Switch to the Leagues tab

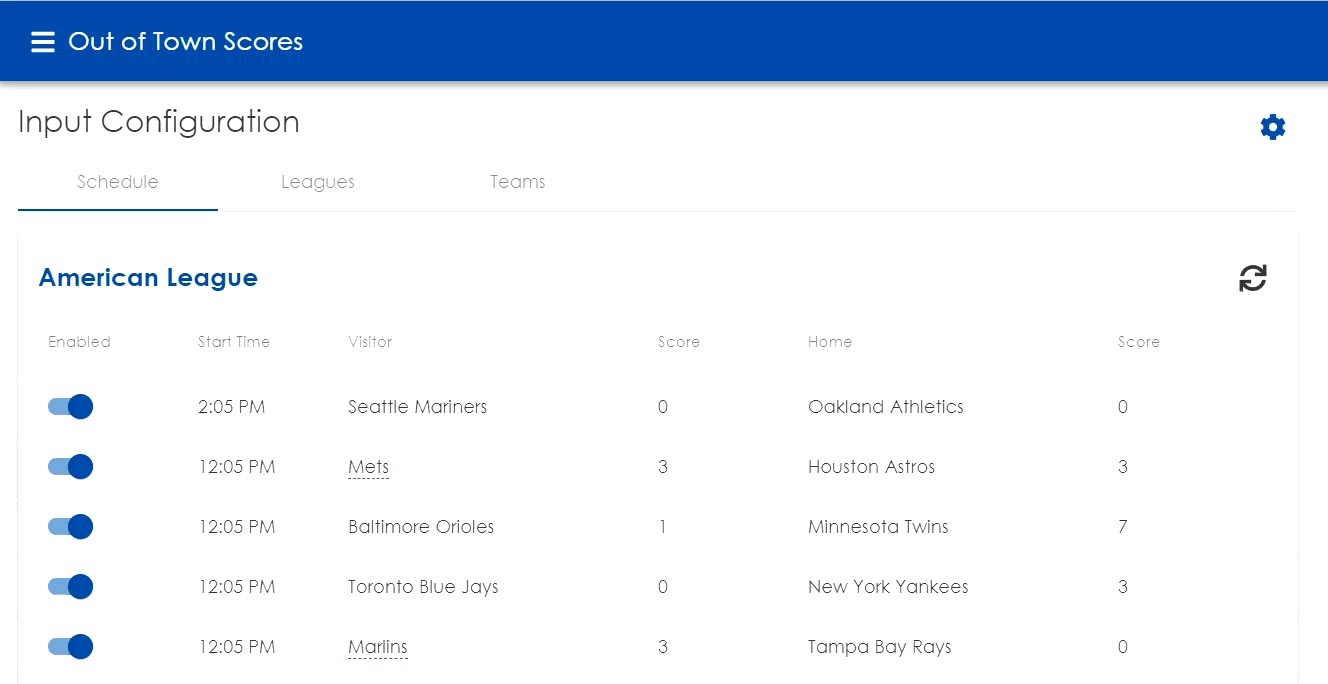point(317,182)
